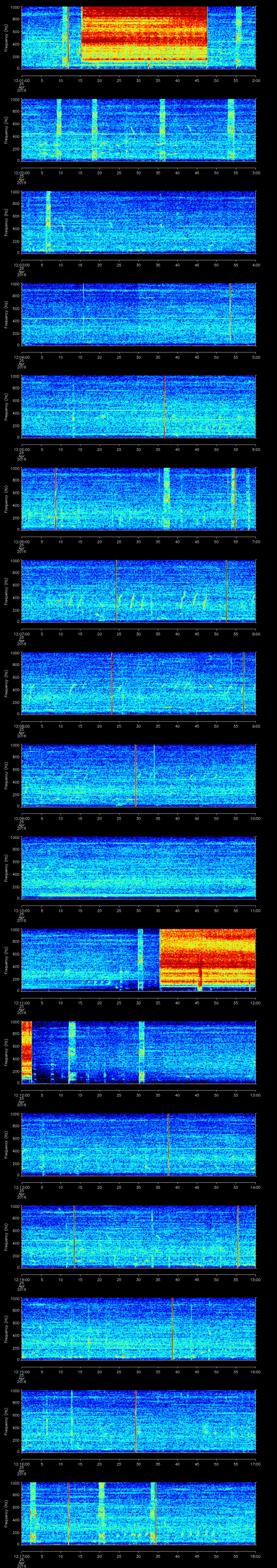Open the spectrogram panel starting at 12:07:00
The width and height of the screenshot is (277, 1568).
click(x=139, y=590)
